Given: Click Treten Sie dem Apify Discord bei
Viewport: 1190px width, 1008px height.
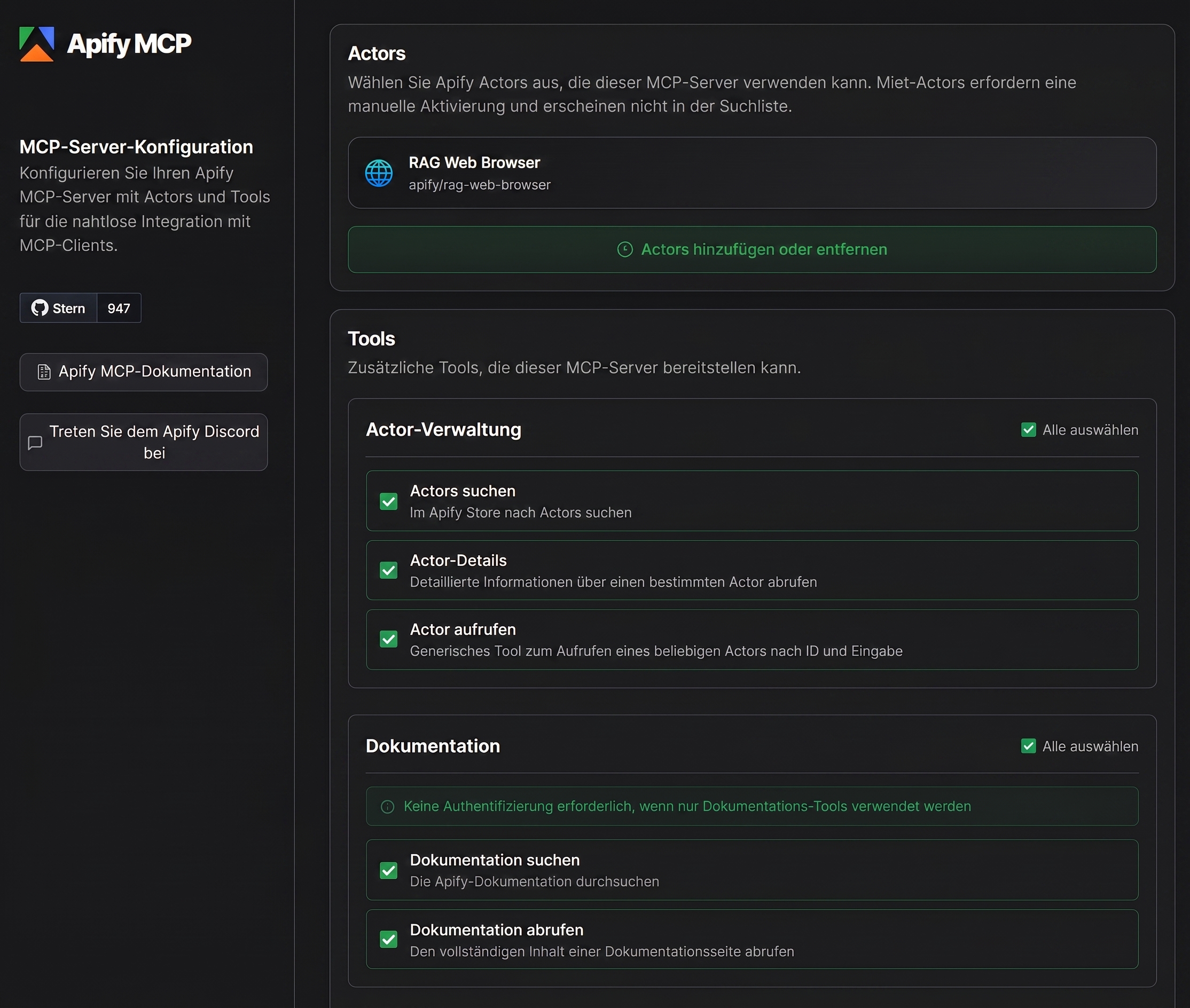Looking at the screenshot, I should (x=144, y=442).
